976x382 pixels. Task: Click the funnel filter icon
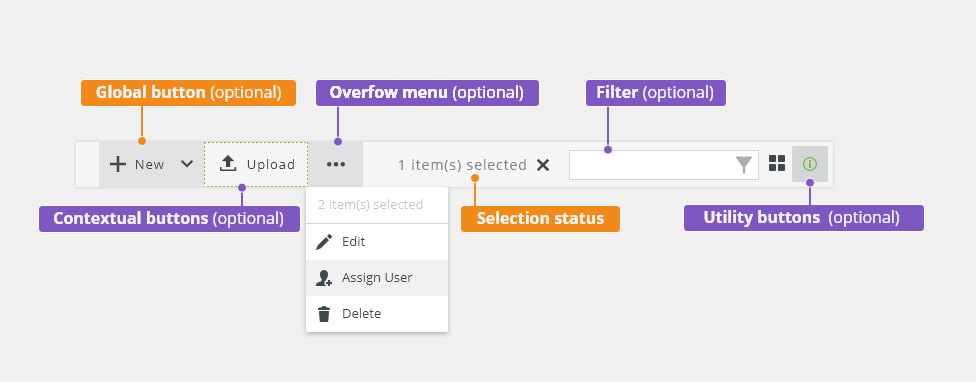(744, 165)
